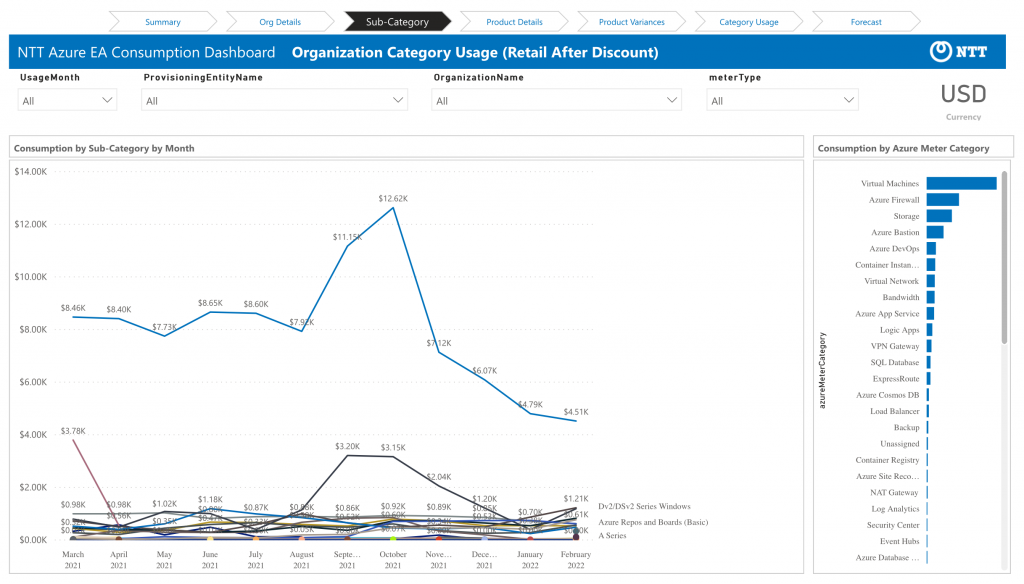The height and width of the screenshot is (584, 1024).
Task: Click the Load Balancer category label
Action: tap(895, 412)
